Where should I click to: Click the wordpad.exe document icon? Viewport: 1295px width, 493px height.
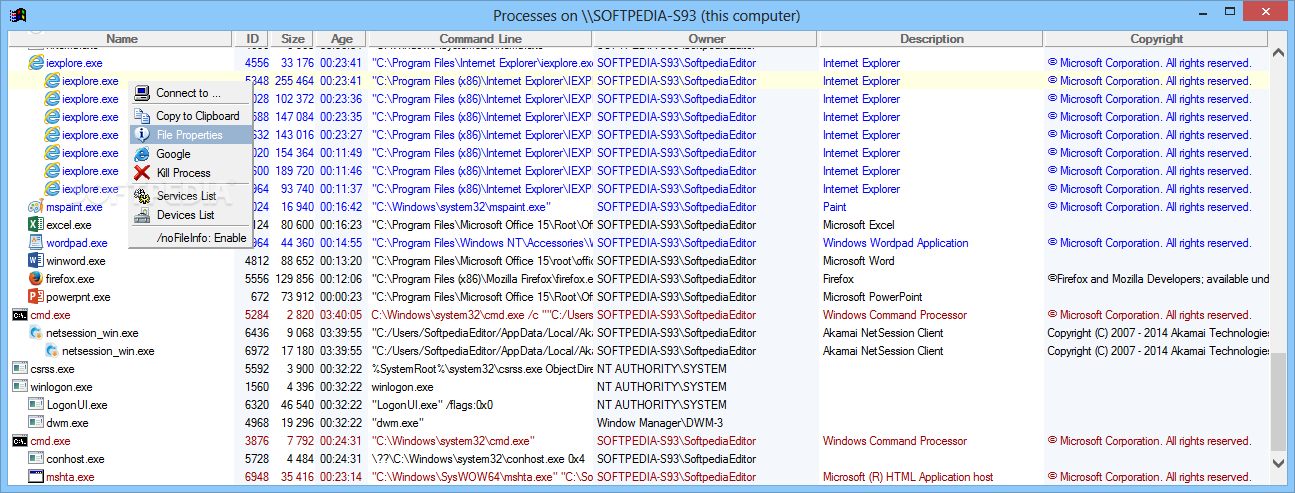pyautogui.click(x=36, y=243)
